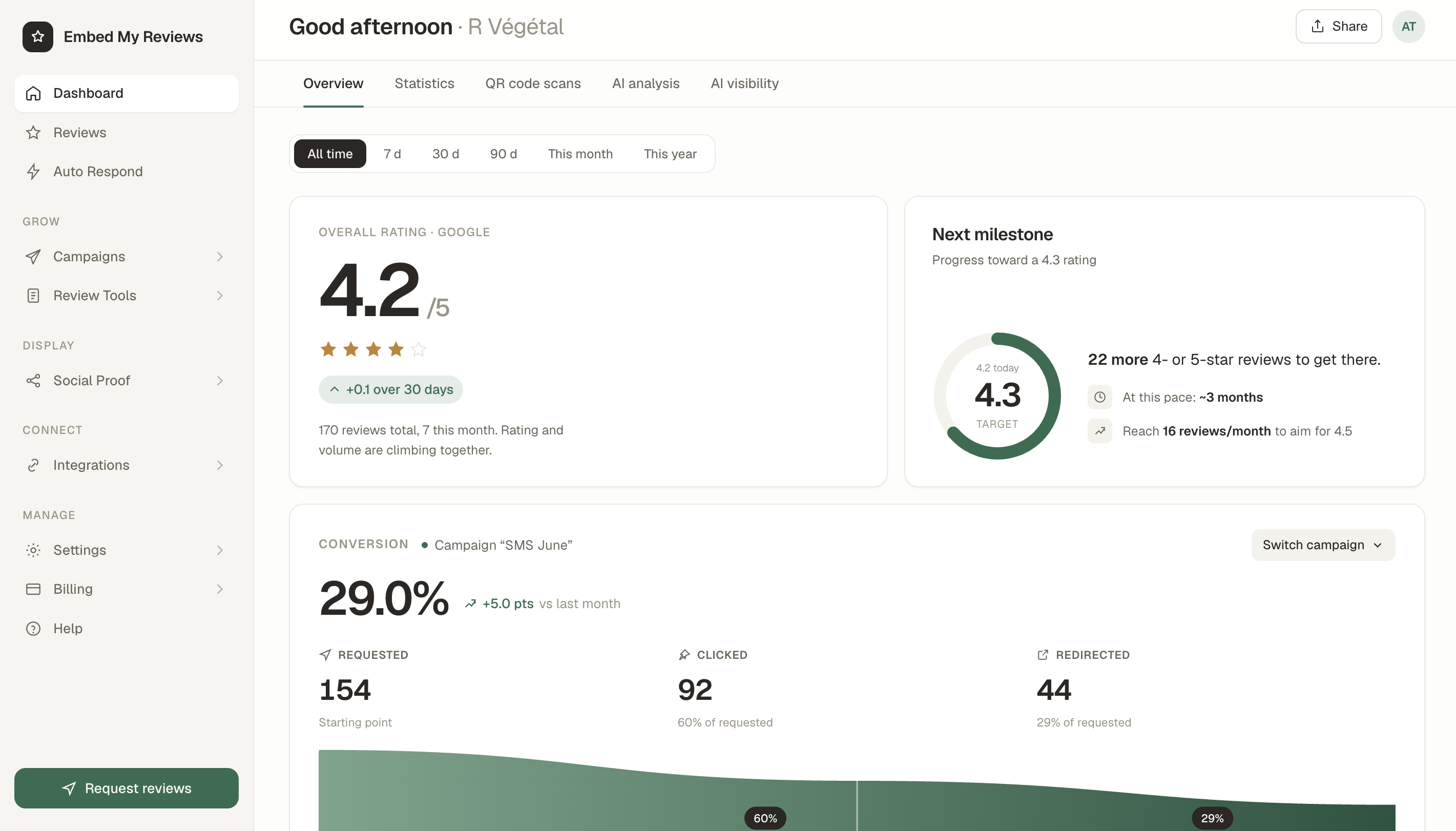The width and height of the screenshot is (1456, 831).
Task: Open the Settings gear icon
Action: 33,550
